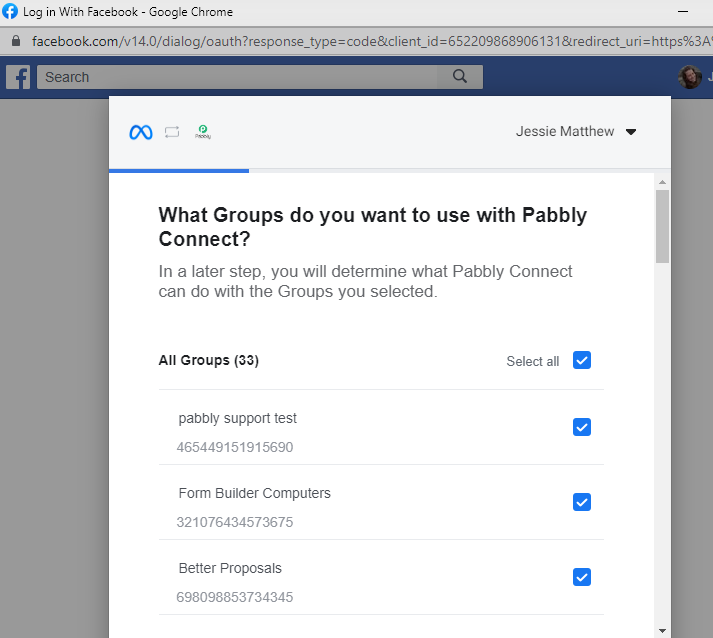Click the pabbly support test group name
713x638 pixels.
[237, 418]
